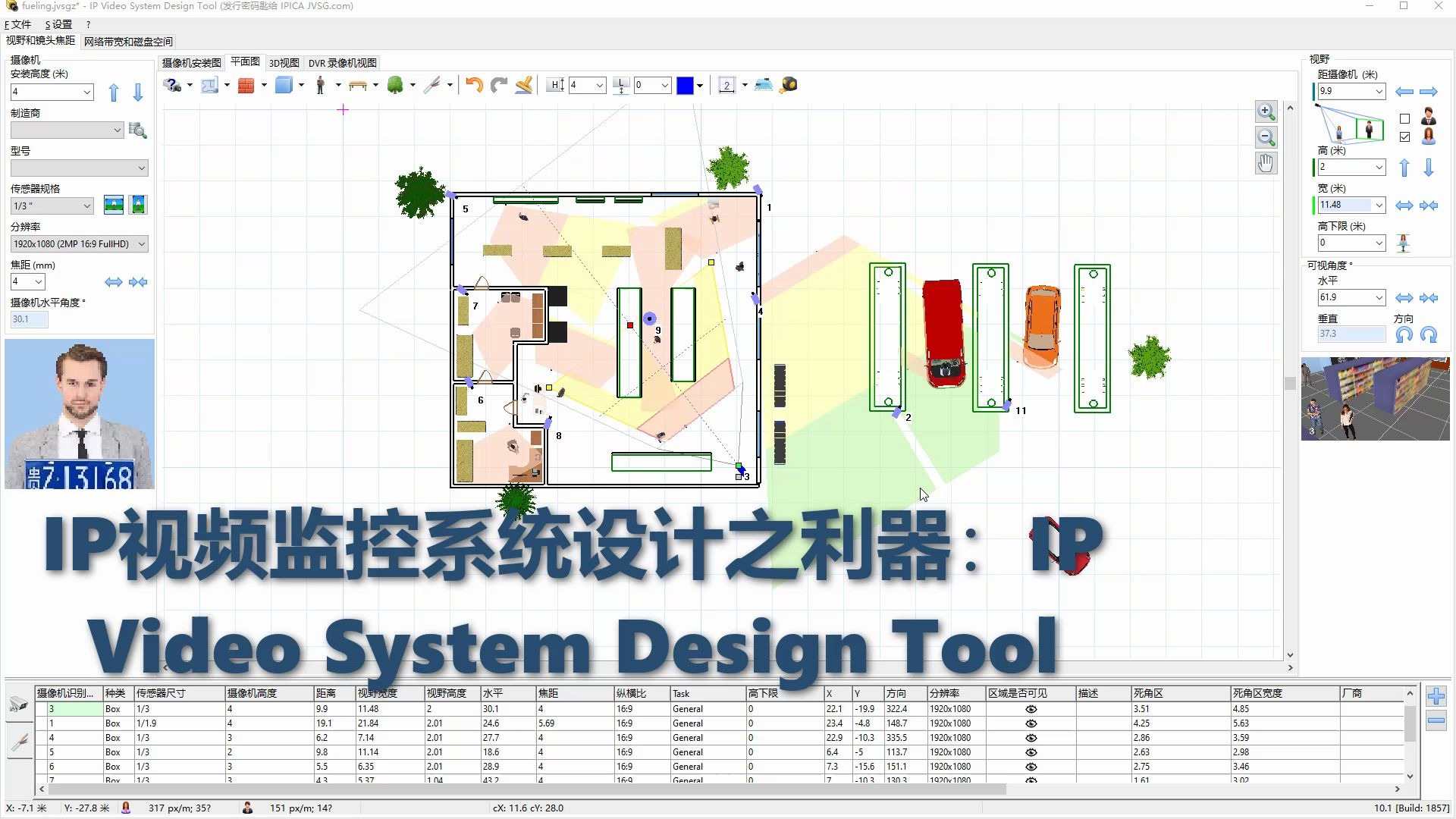Viewport: 1456px width, 819px height.
Task: Add a new camera with plus button
Action: pos(1436,696)
